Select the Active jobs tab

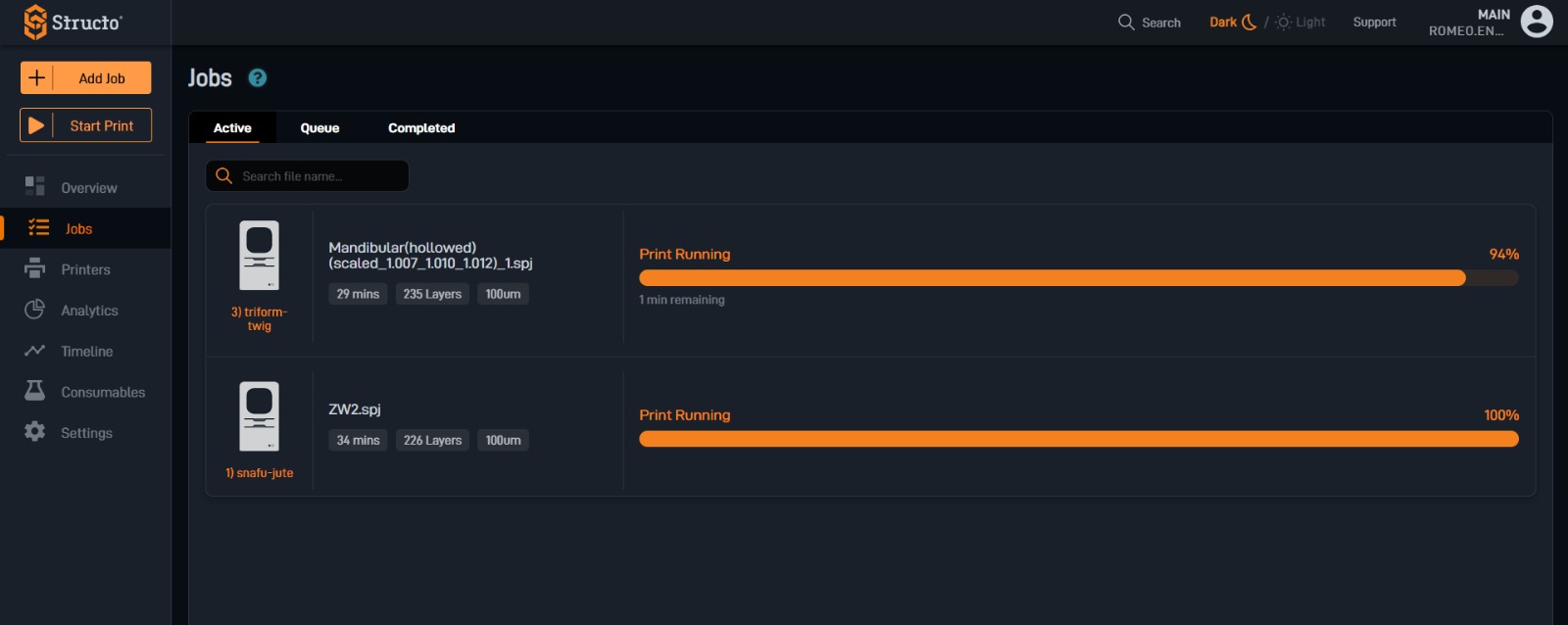click(232, 128)
